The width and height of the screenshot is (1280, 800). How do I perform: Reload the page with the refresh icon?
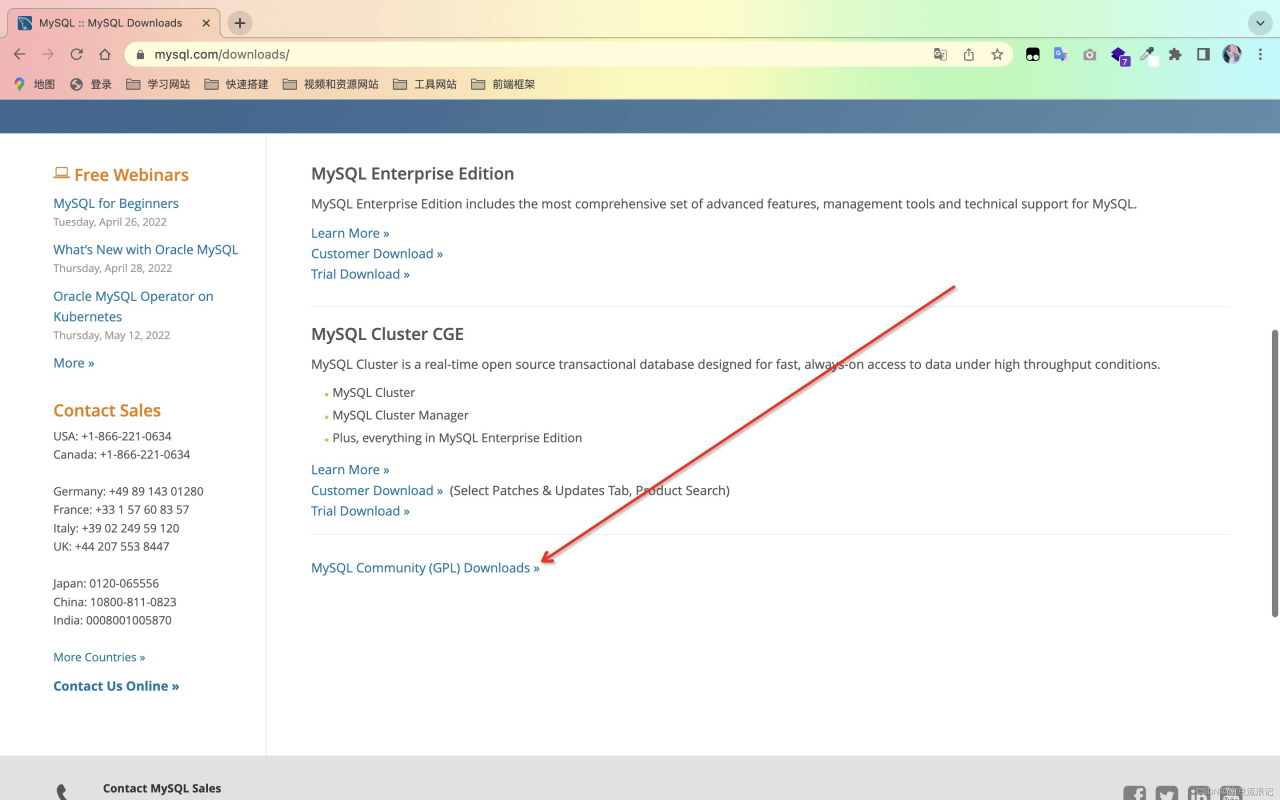(x=76, y=54)
